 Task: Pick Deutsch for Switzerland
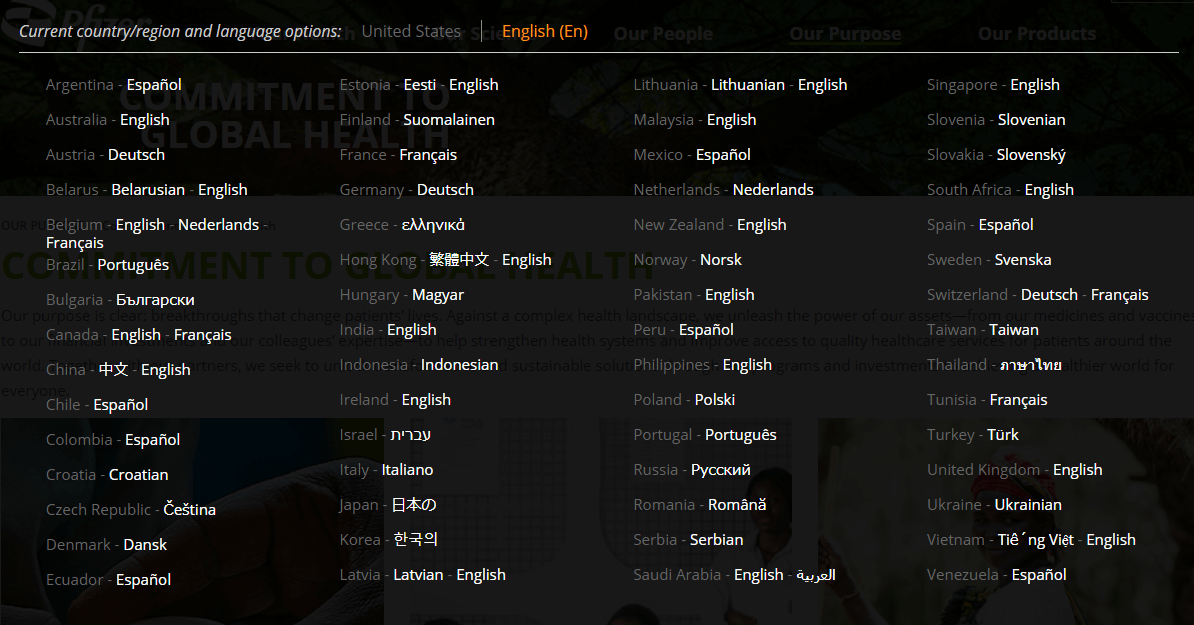coord(1049,295)
